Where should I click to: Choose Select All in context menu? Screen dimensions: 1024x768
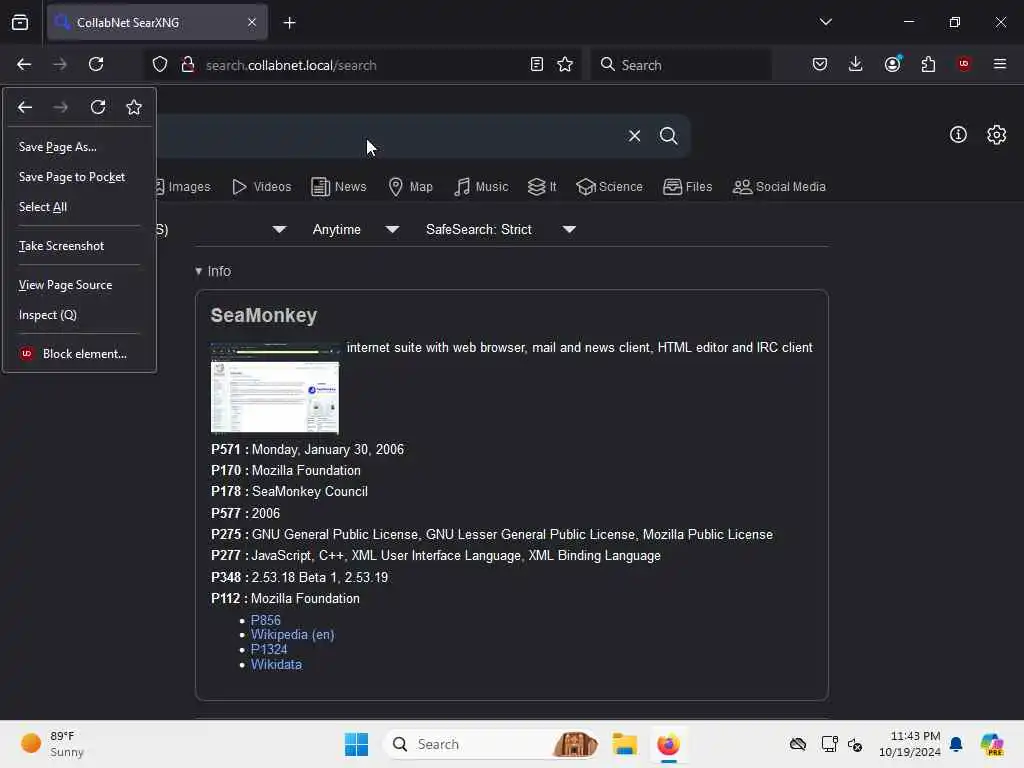tap(79, 207)
